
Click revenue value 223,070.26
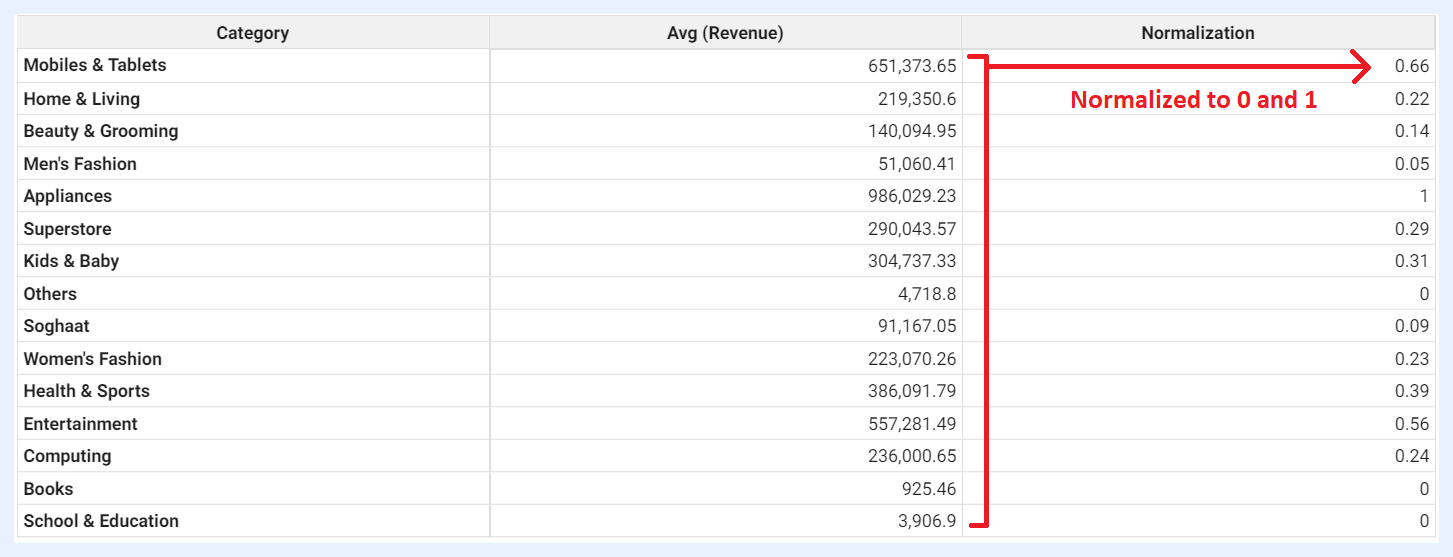pos(912,359)
